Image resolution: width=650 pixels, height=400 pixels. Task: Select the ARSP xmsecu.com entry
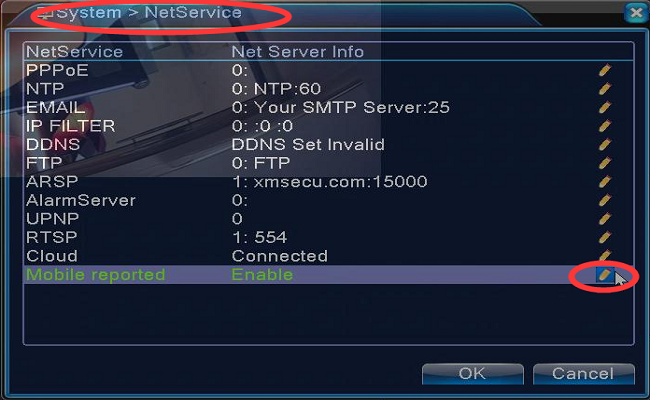328,182
